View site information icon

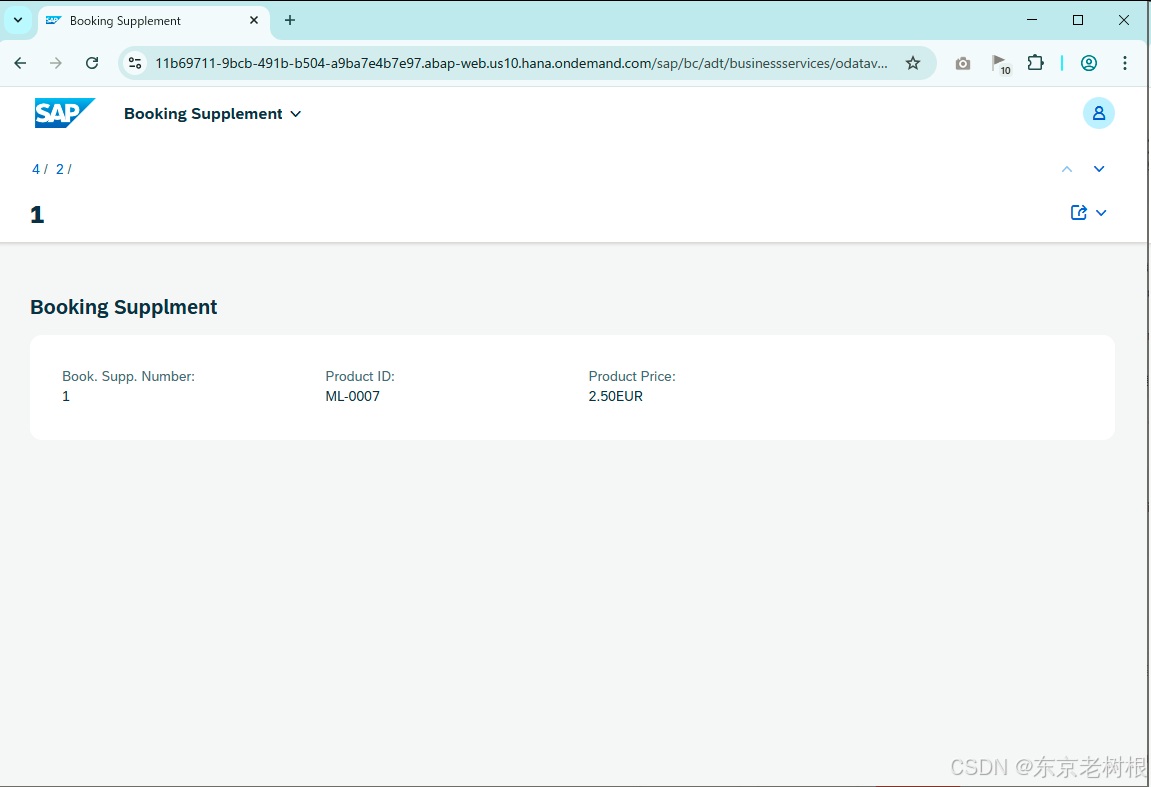[135, 63]
